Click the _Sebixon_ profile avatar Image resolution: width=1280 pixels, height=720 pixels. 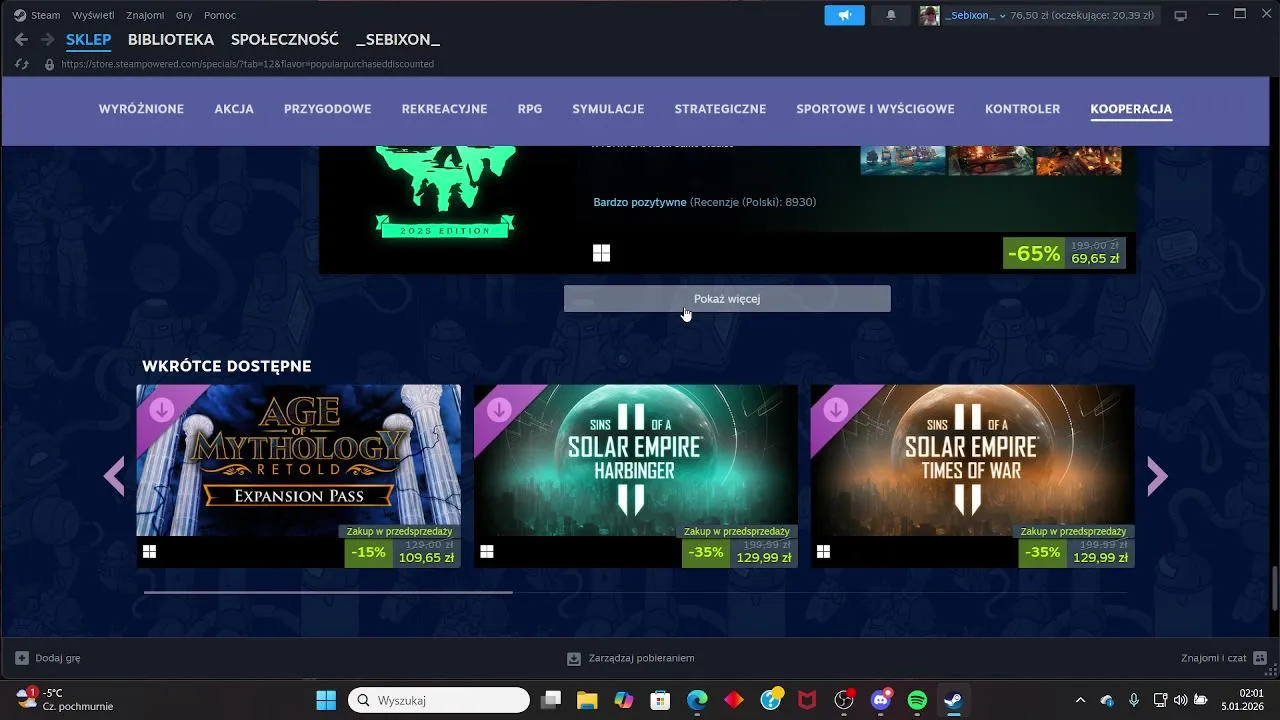[929, 15]
